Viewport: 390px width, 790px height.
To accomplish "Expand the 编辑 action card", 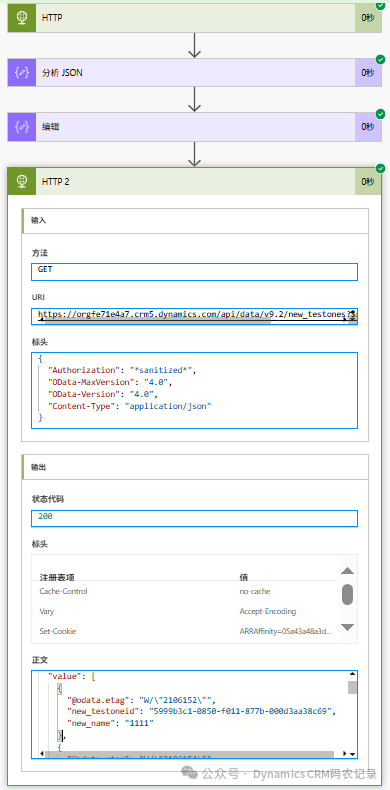I will pos(194,127).
